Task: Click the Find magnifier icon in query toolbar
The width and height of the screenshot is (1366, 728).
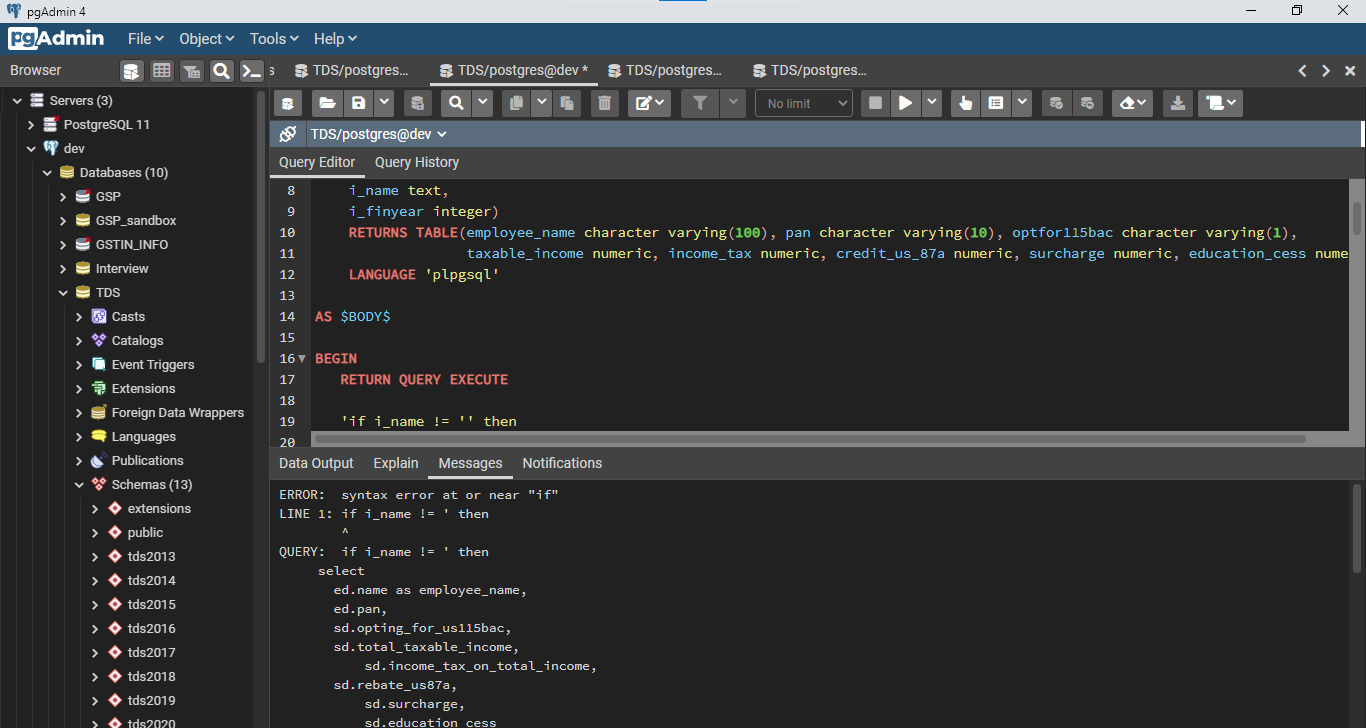Action: [456, 103]
